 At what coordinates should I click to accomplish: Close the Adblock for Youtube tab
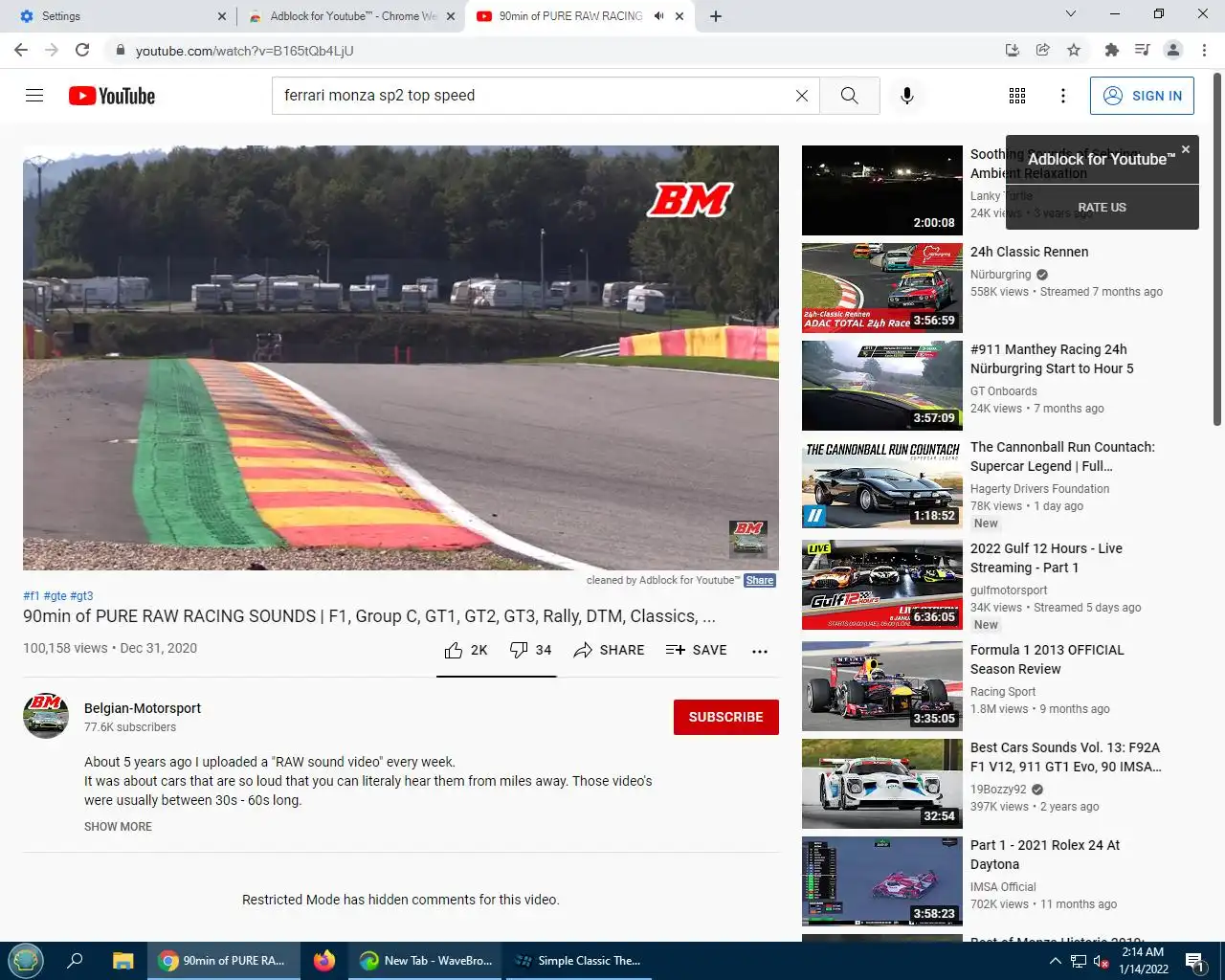tap(451, 16)
